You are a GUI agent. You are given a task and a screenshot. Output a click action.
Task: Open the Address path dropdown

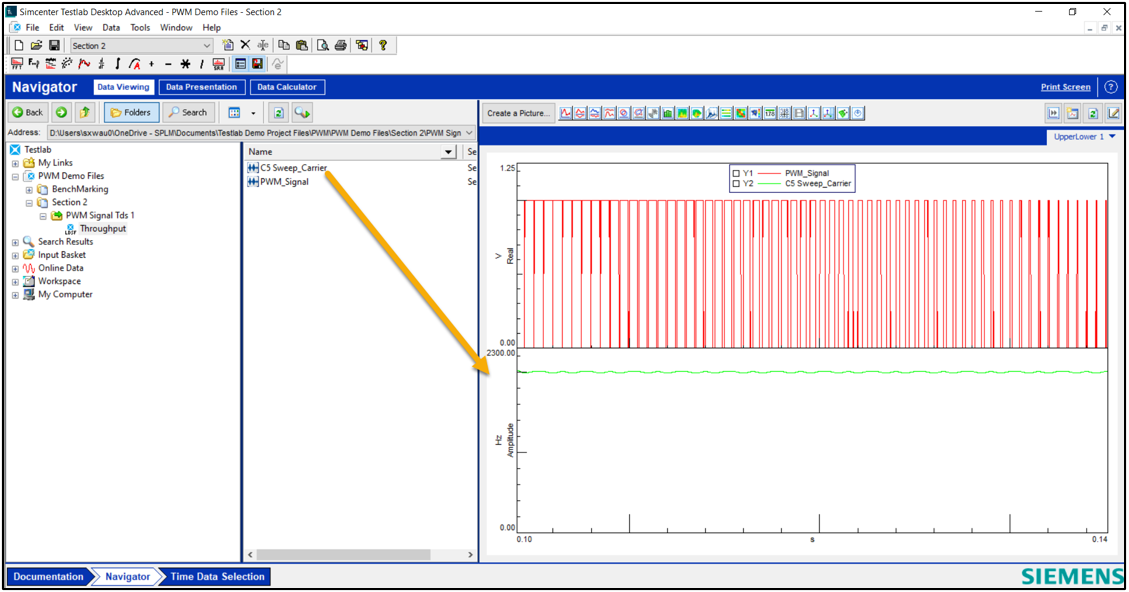469,133
